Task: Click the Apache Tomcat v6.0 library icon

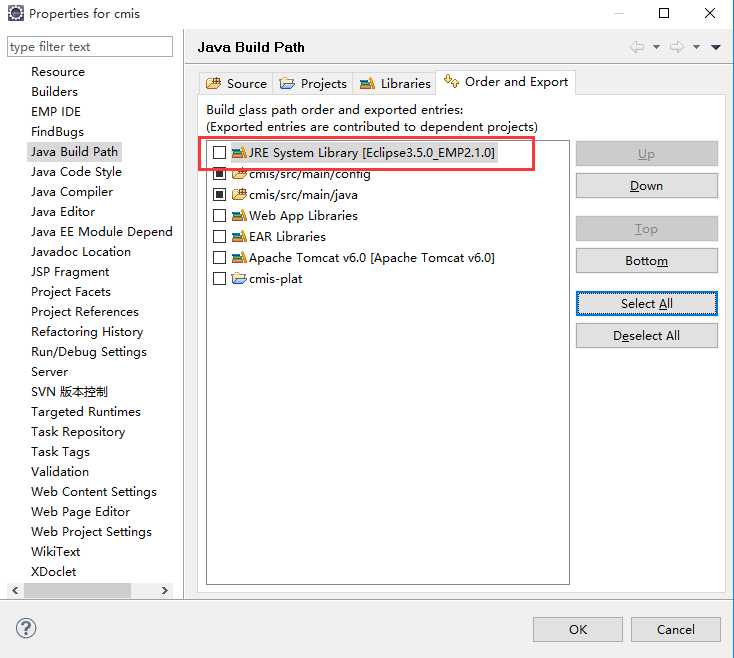Action: pyautogui.click(x=239, y=257)
